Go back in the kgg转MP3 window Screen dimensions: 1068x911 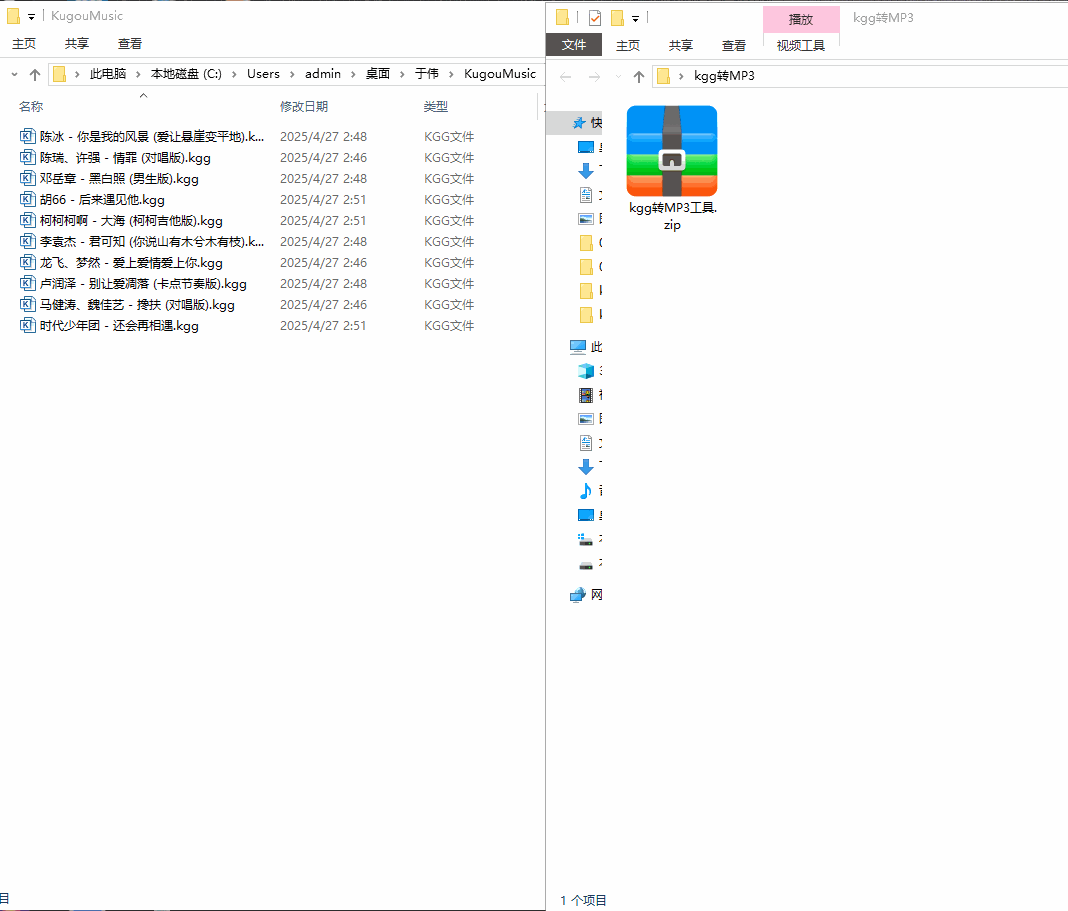pyautogui.click(x=565, y=76)
